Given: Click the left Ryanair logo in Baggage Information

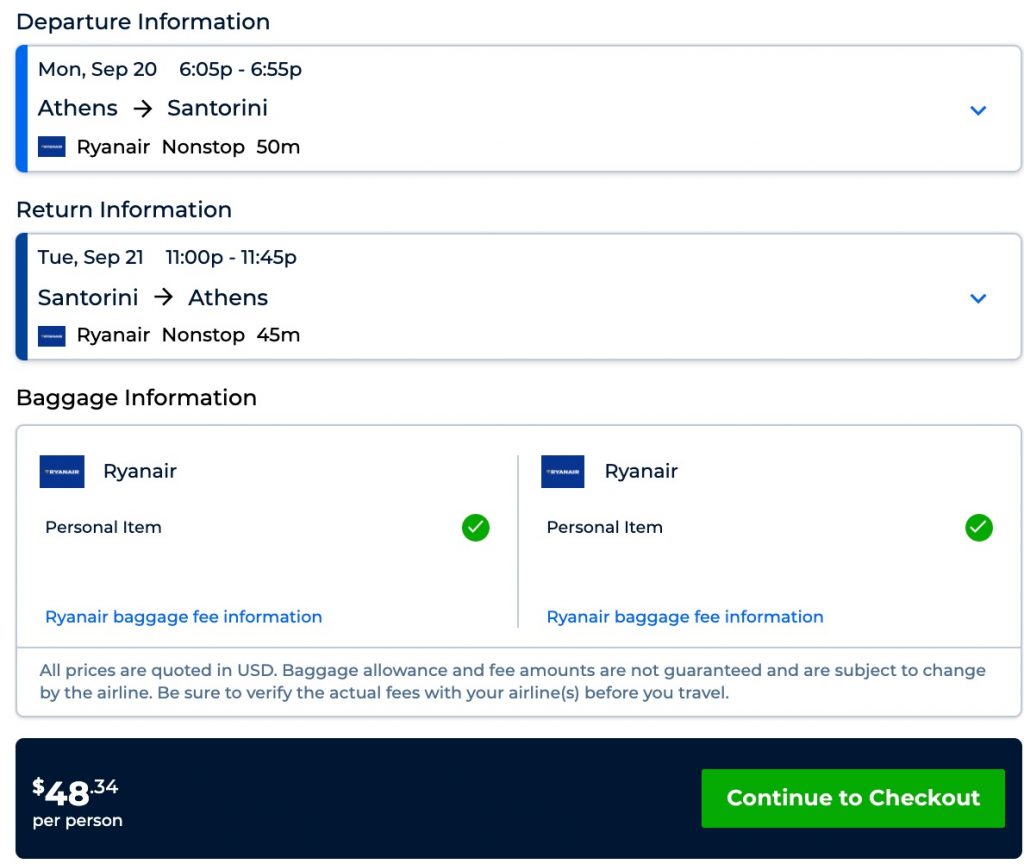Looking at the screenshot, I should click(x=62, y=471).
